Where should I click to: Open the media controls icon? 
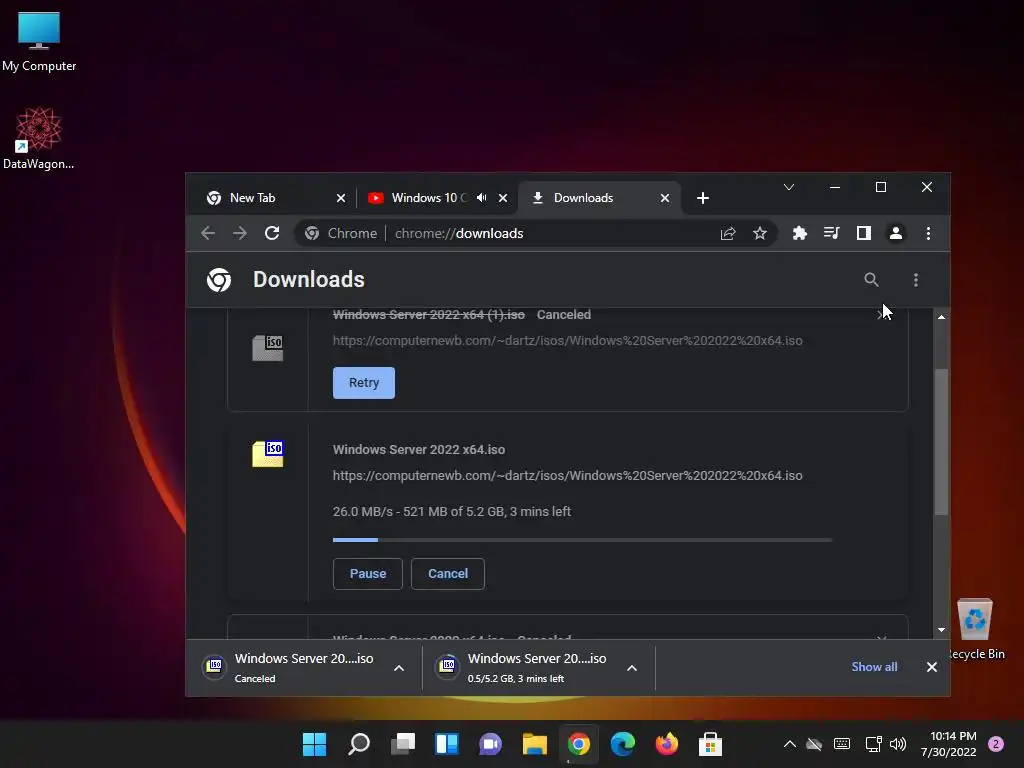831,233
